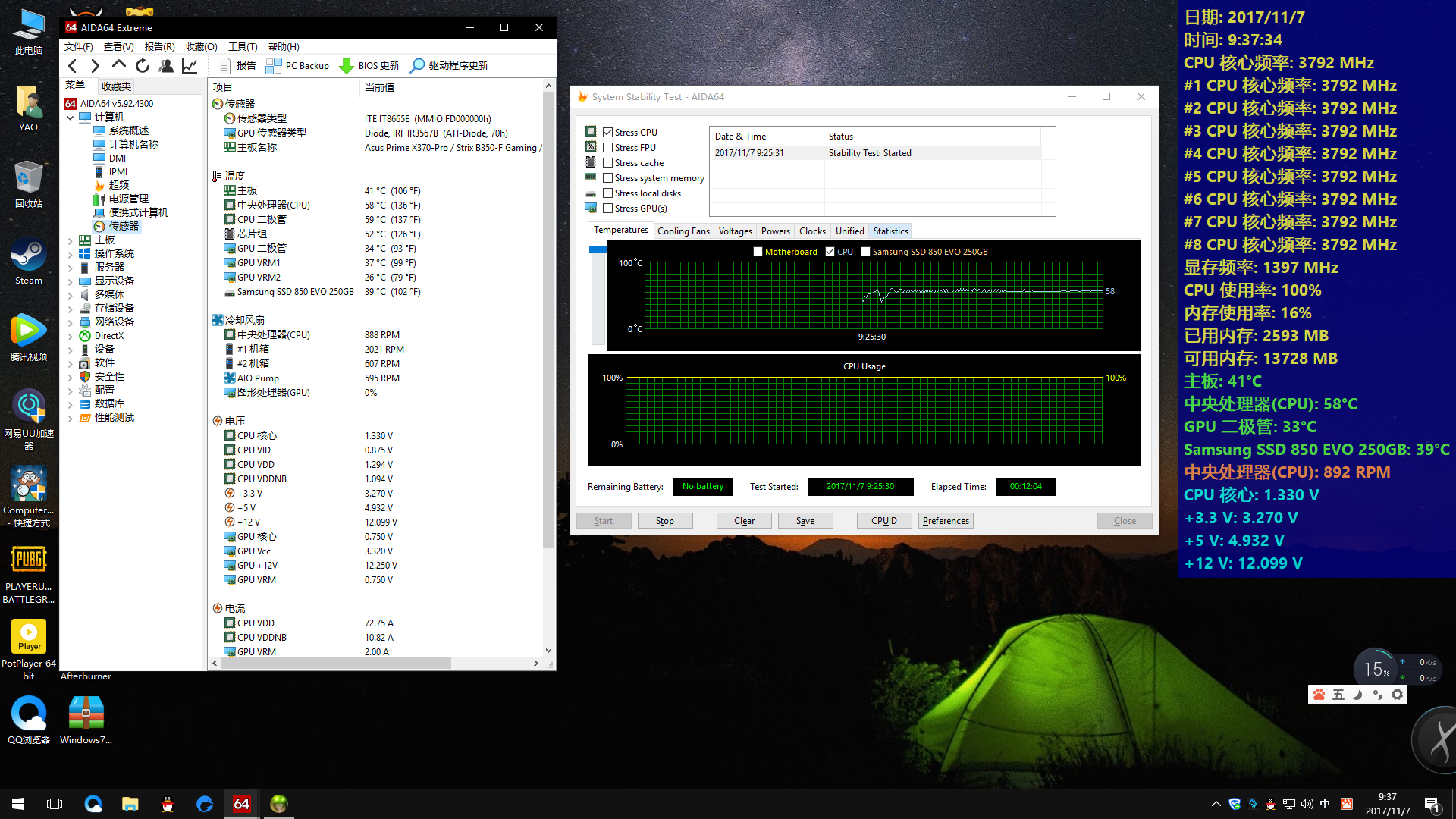Image resolution: width=1456 pixels, height=819 pixels.
Task: Expand the 操作系统 tree node
Action: click(71, 254)
